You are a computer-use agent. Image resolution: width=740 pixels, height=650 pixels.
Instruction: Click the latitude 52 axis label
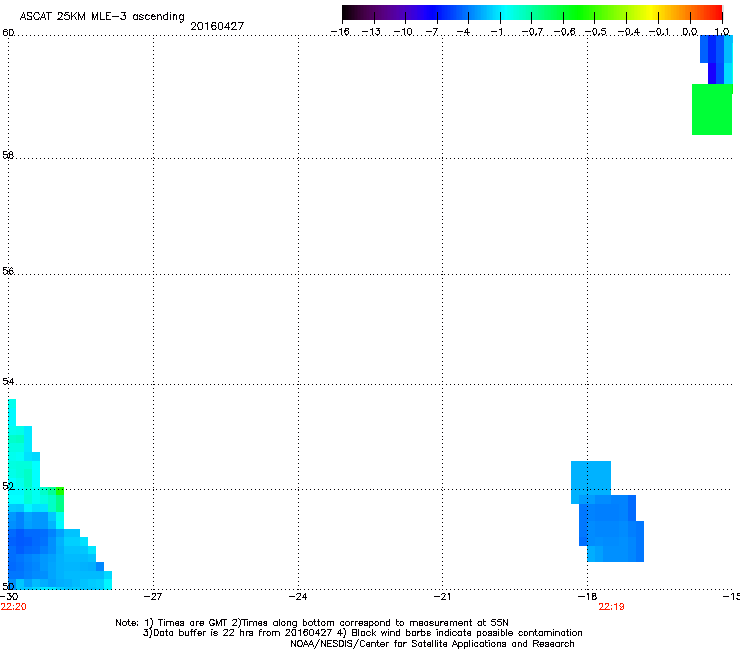(x=8, y=486)
